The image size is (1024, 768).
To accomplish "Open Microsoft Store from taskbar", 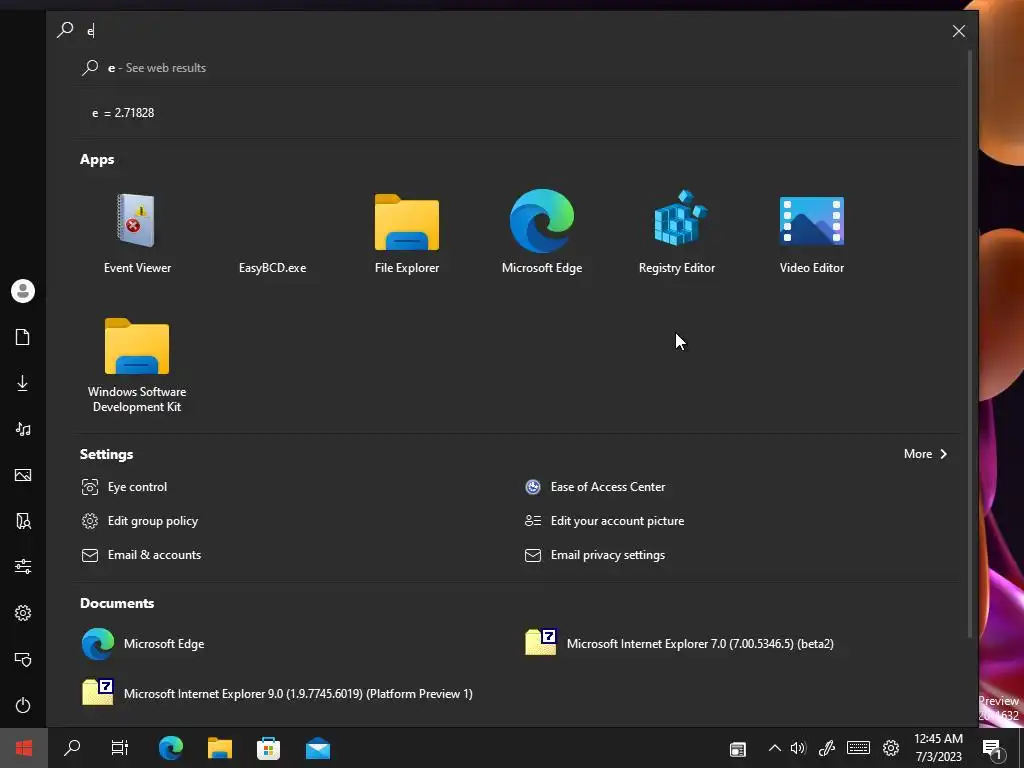I will pos(268,748).
